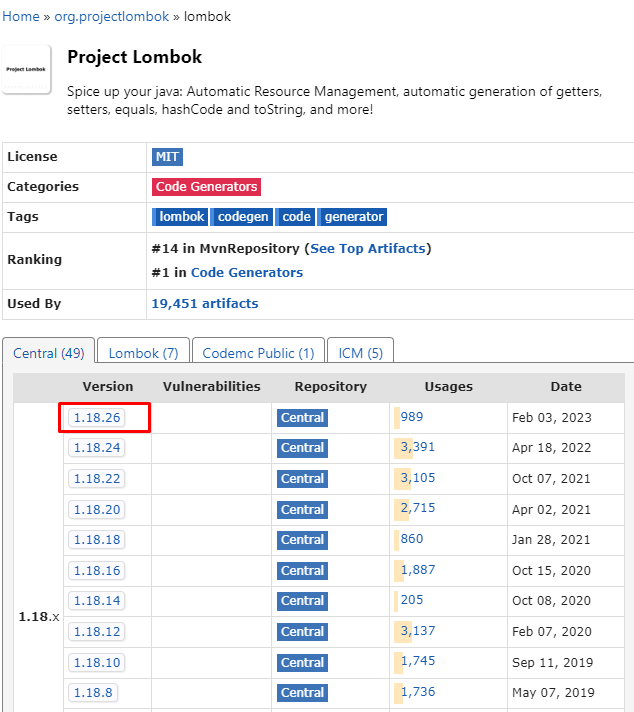
Task: Click the MIT license badge
Action: pos(167,157)
